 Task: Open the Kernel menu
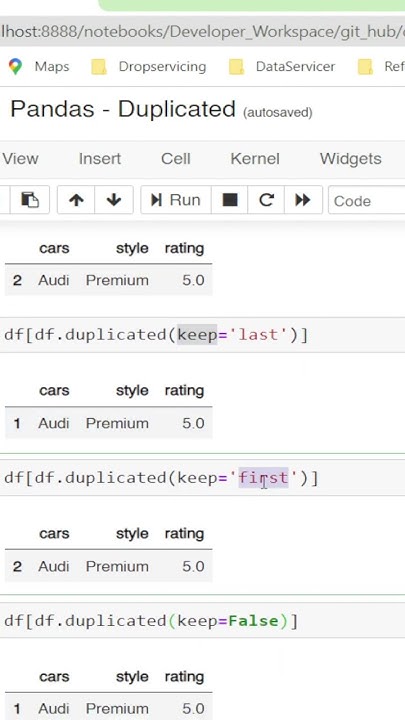coord(255,159)
